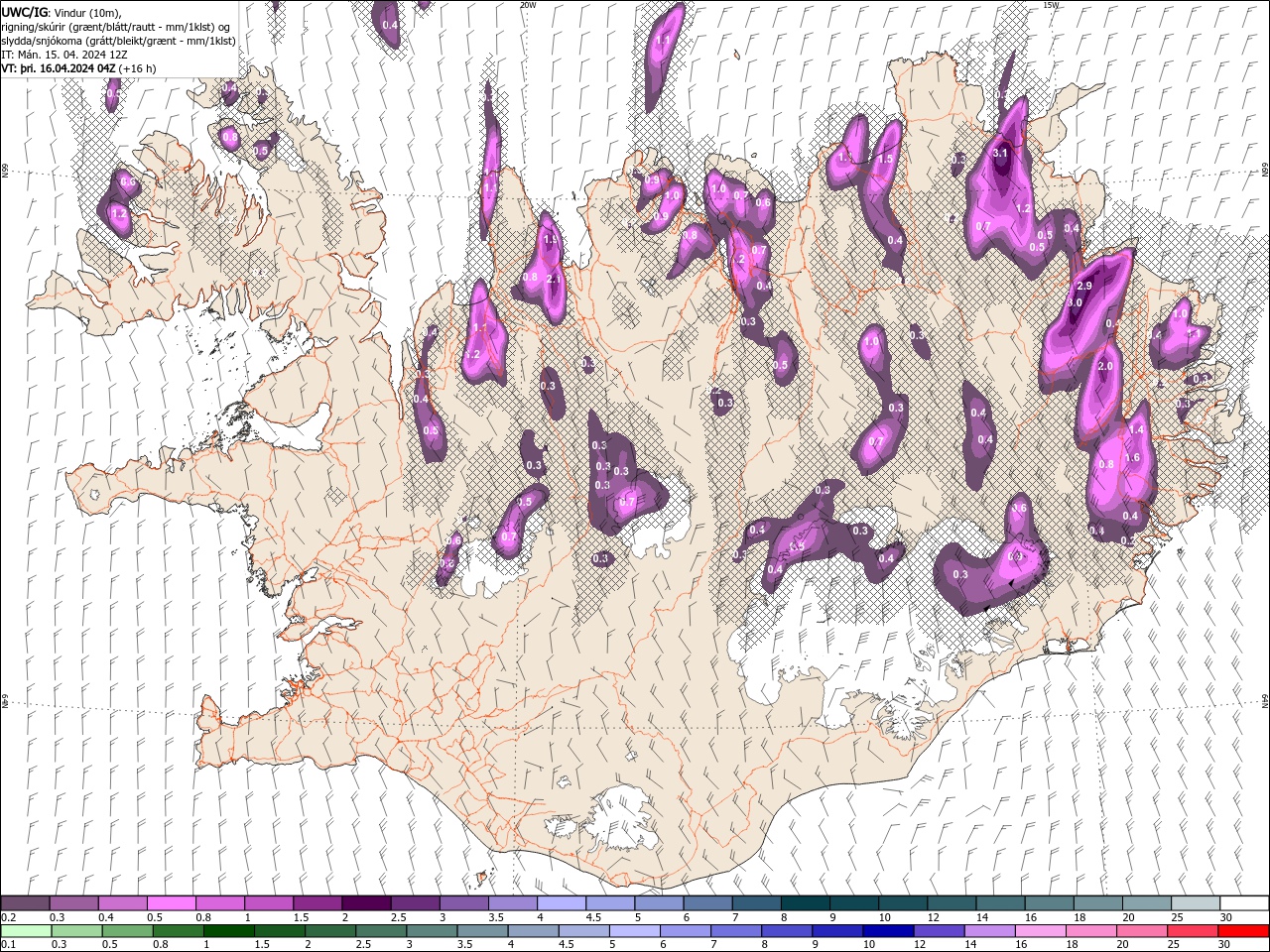1270x952 pixels.
Task: Click the 'slydda/snjókoma' legend description line
Action: [x=119, y=41]
